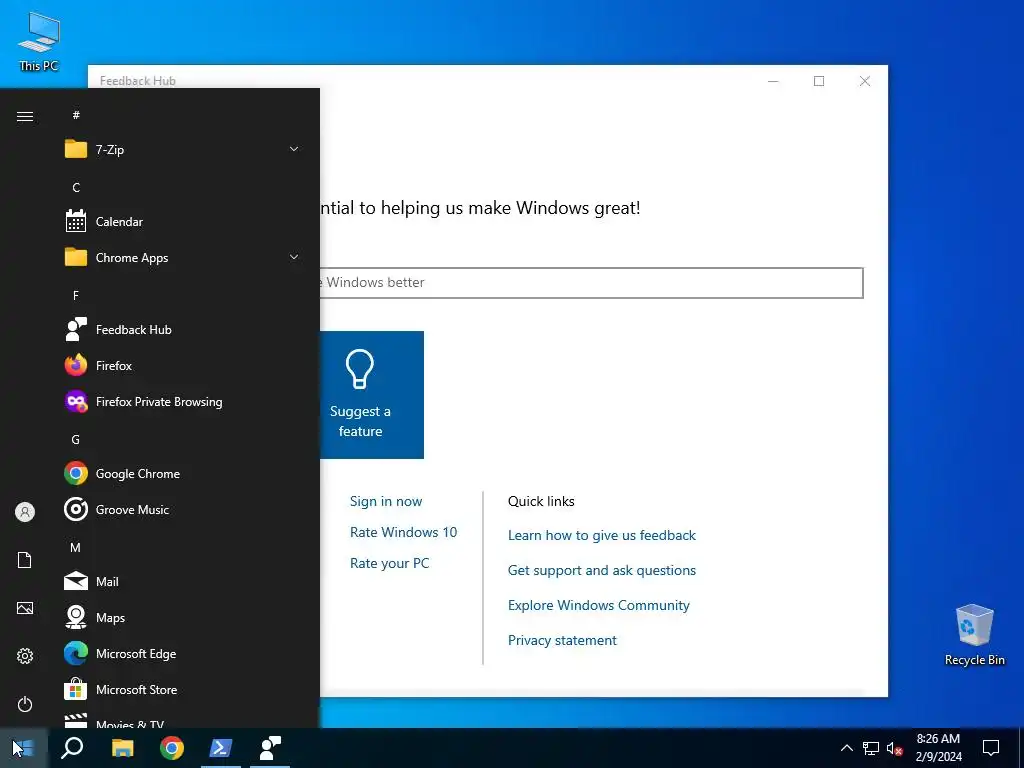Open Firefox from the Start menu
Image resolution: width=1024 pixels, height=768 pixels.
tap(184, 366)
